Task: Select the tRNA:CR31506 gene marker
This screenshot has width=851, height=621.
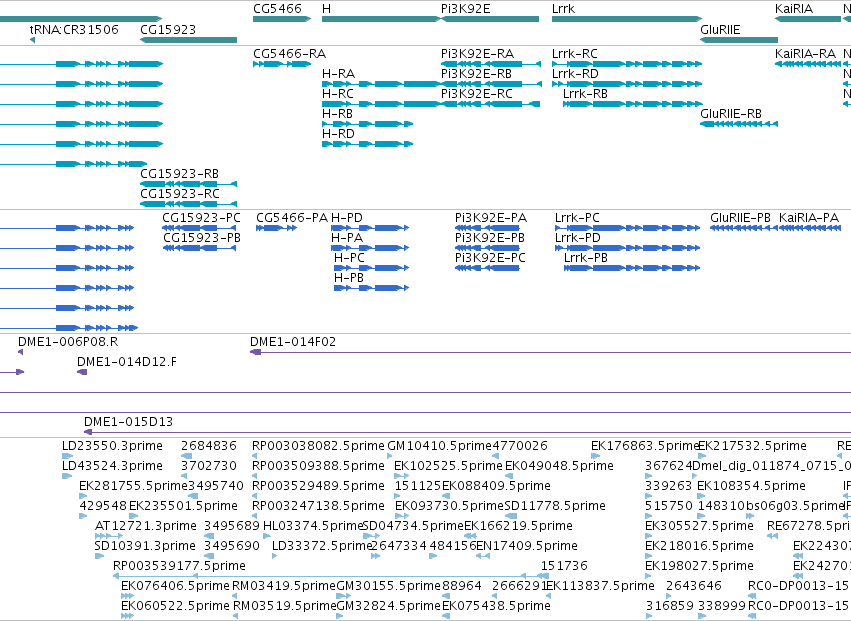Action: [x=33, y=40]
